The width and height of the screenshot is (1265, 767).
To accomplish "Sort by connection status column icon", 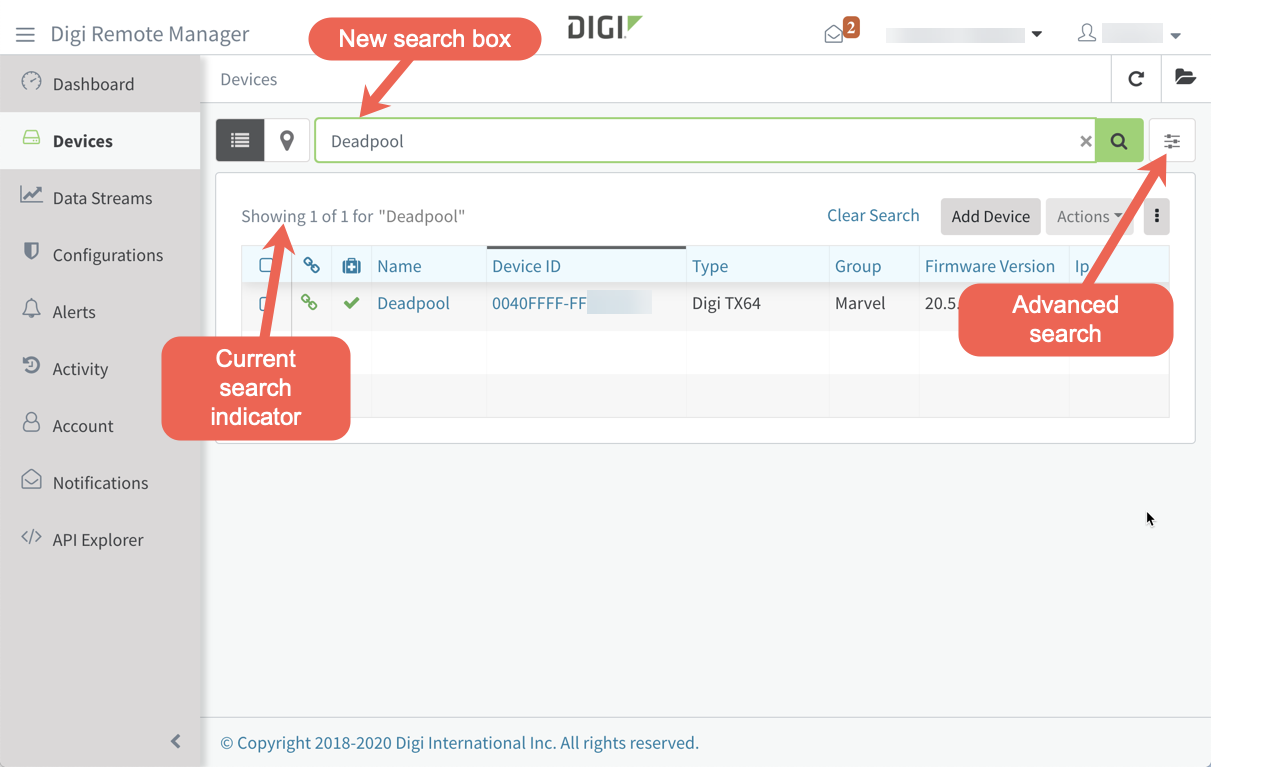I will (312, 266).
